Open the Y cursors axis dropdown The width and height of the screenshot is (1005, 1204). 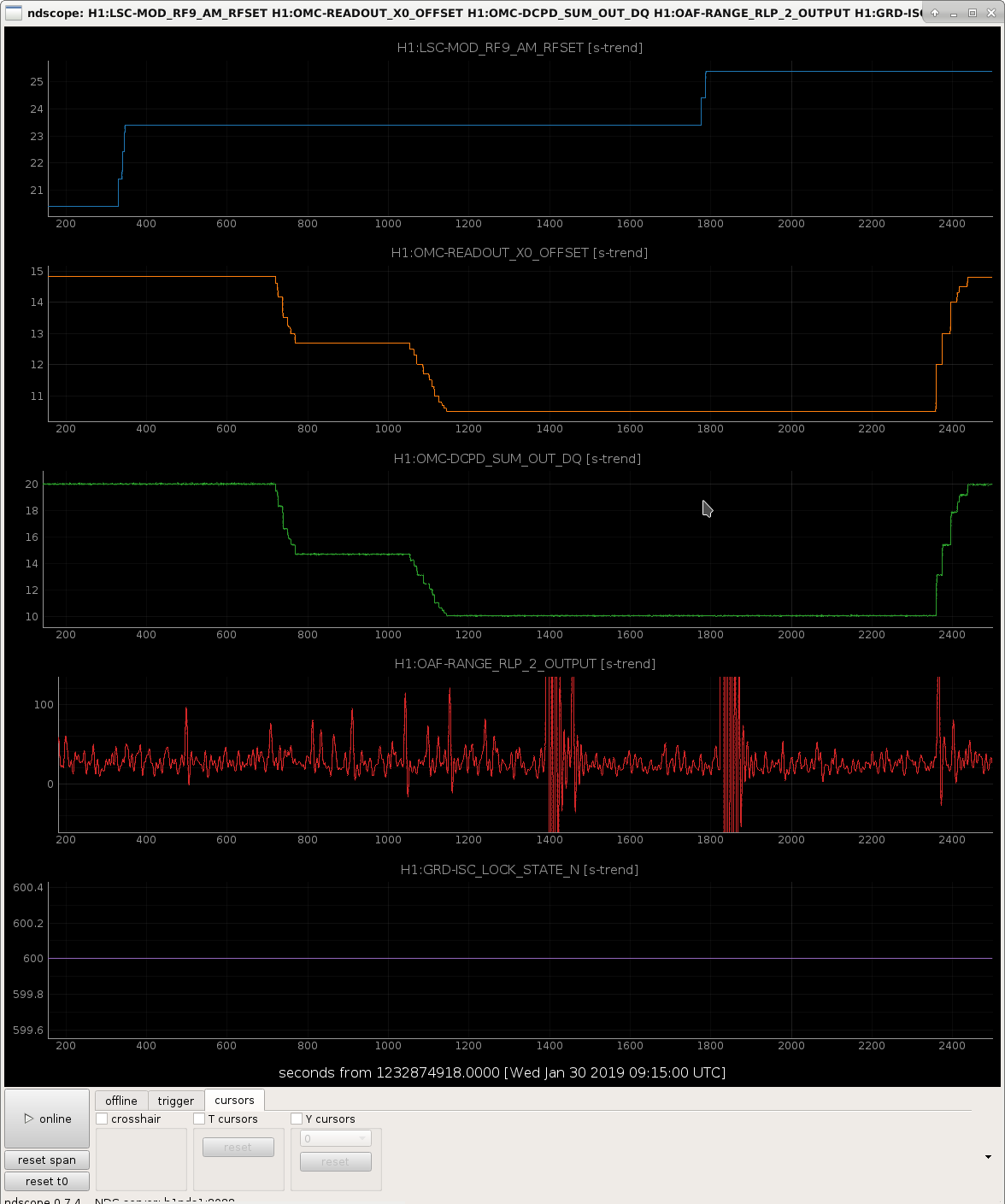pyautogui.click(x=336, y=1138)
